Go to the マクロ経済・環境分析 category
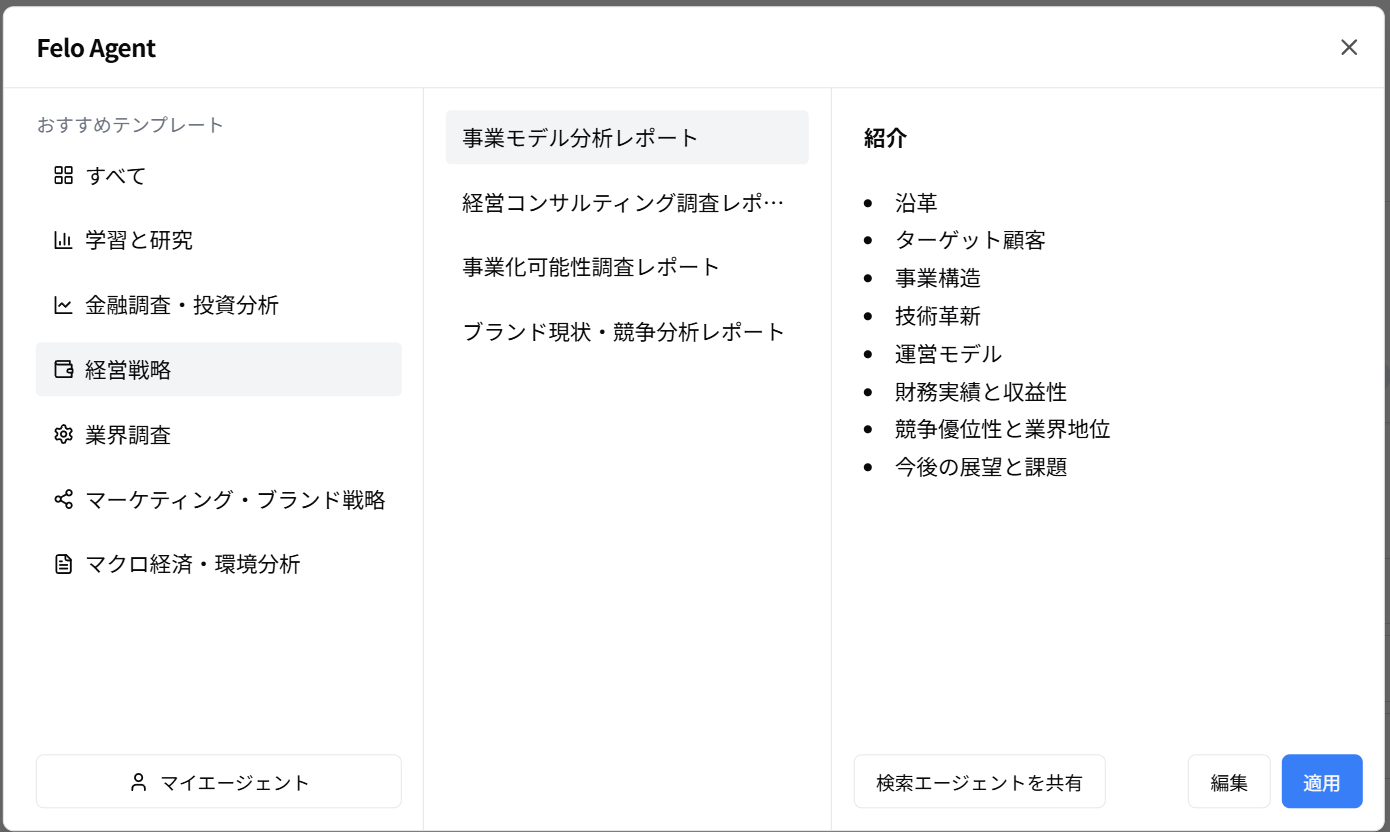 219,564
